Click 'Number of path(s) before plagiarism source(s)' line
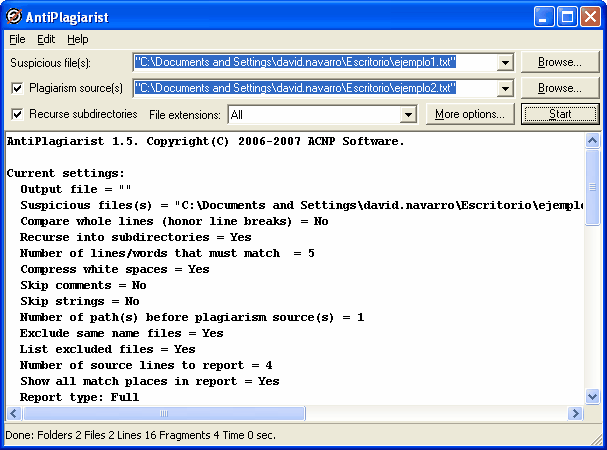Screen dimensions: 607x450 [x=192, y=318]
